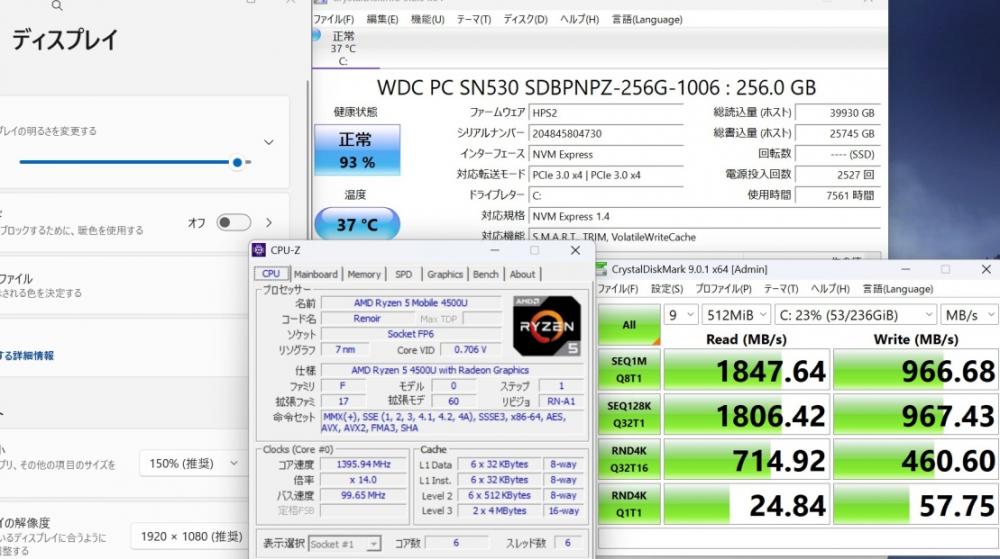Screen dimensions: 1000x559
Task: Start all benchmarks with the All button
Action: point(629,325)
